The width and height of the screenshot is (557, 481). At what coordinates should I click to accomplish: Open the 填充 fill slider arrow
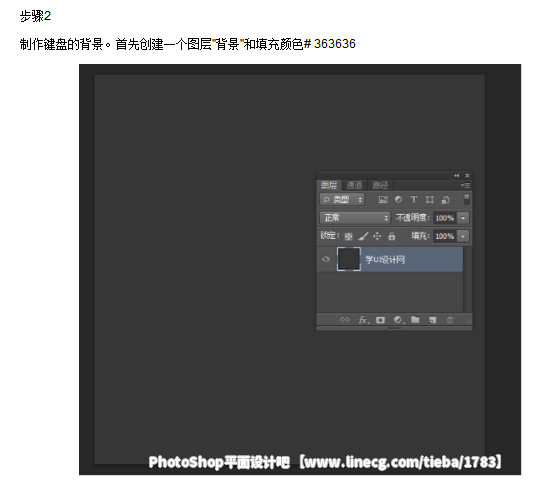pyautogui.click(x=463, y=236)
